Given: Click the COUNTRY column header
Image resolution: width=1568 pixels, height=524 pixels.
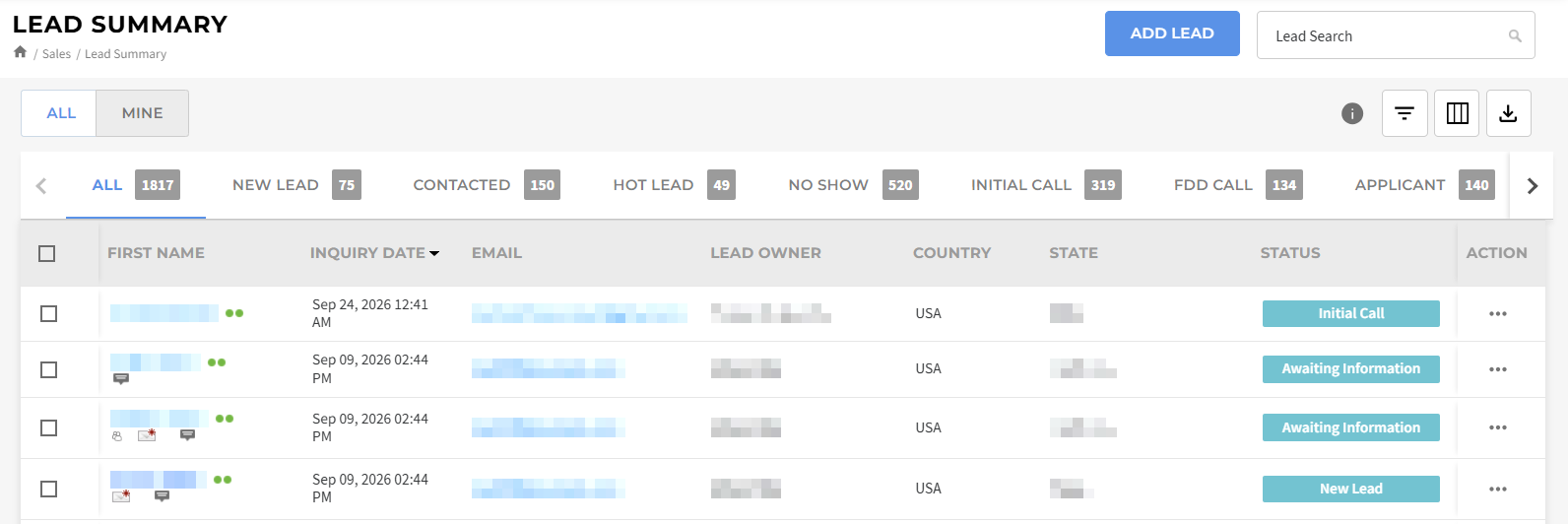Looking at the screenshot, I should click(951, 253).
